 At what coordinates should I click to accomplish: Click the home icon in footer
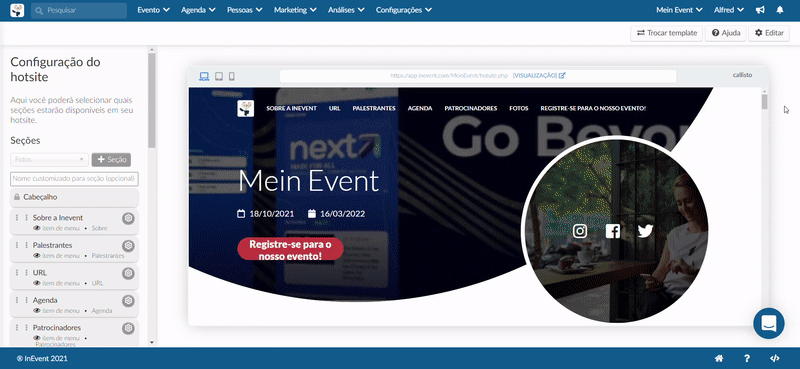click(719, 358)
